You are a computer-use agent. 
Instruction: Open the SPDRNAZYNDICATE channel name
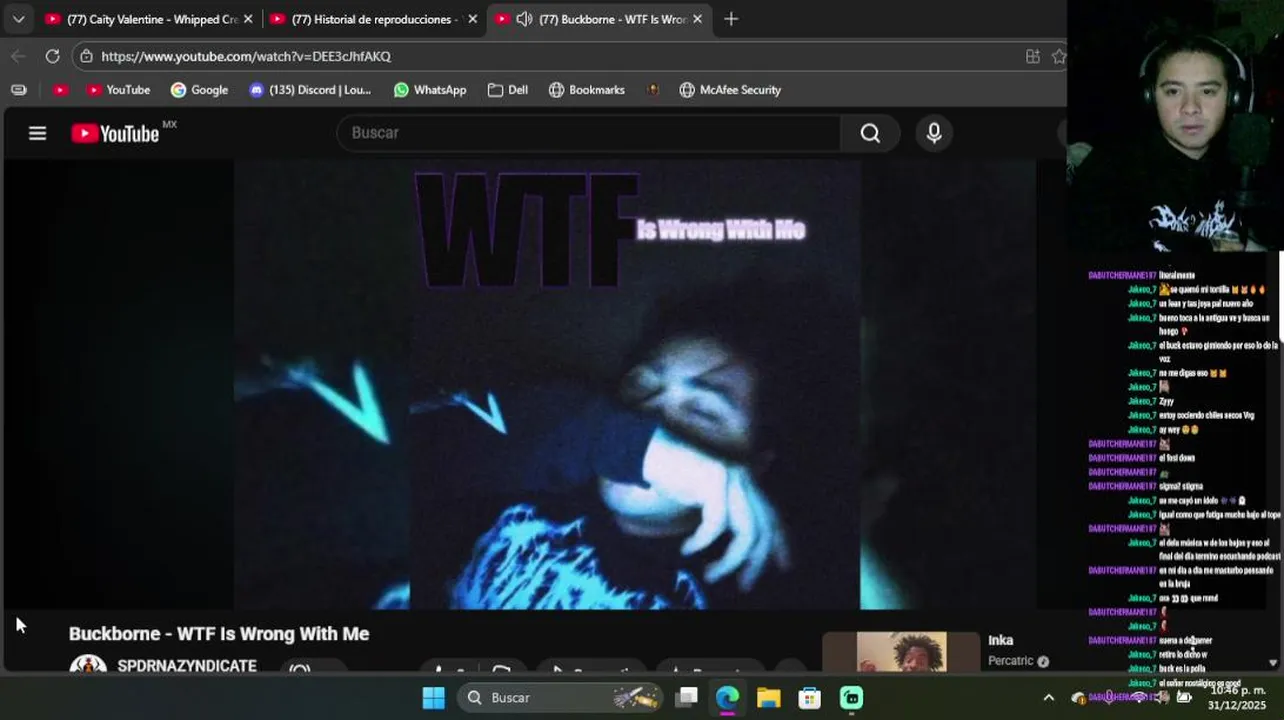[x=187, y=666]
